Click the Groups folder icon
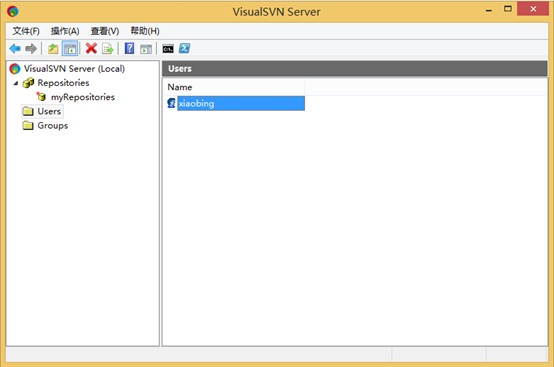 pyautogui.click(x=28, y=125)
